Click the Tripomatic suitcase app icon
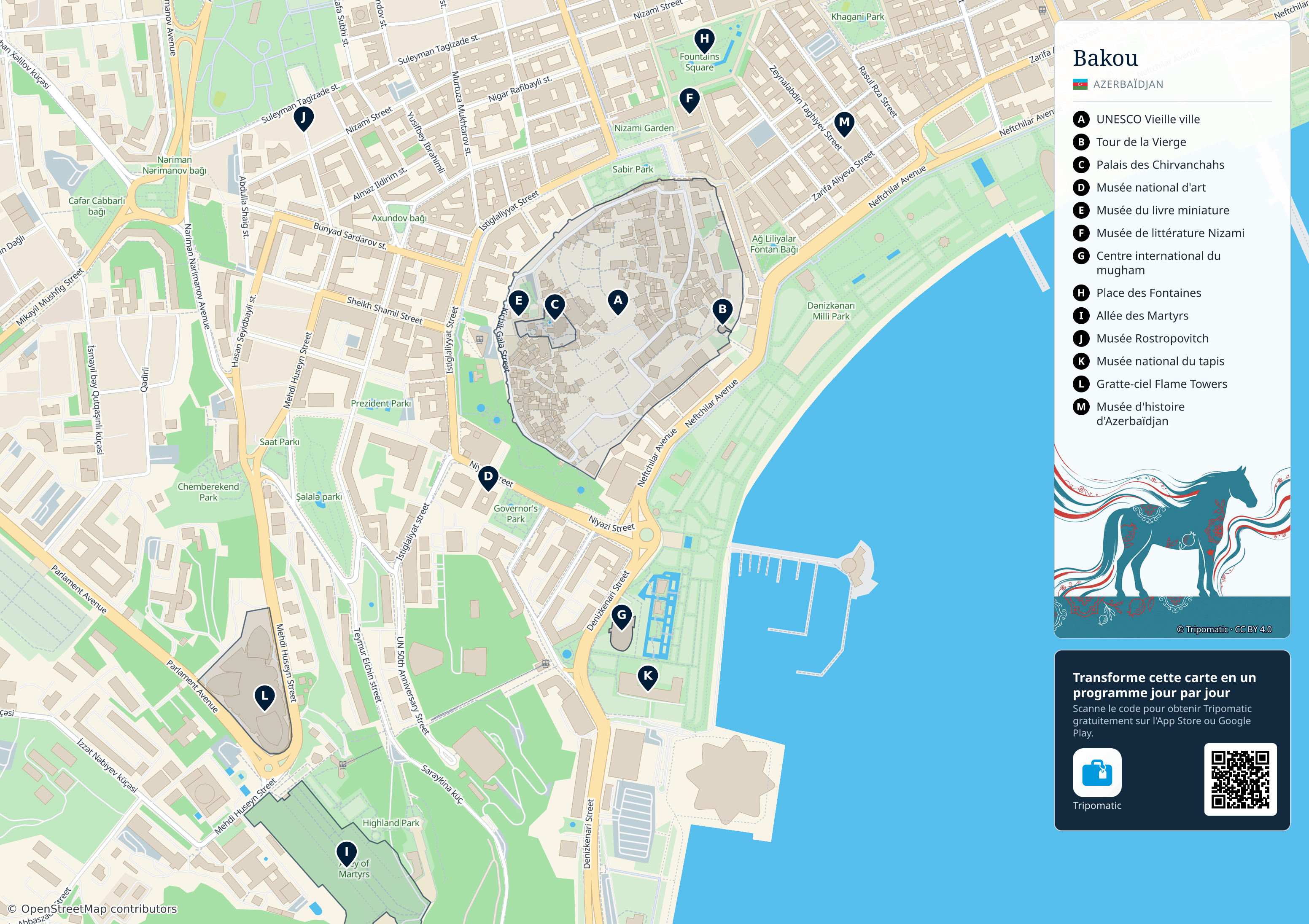The image size is (1309, 924). (1097, 772)
